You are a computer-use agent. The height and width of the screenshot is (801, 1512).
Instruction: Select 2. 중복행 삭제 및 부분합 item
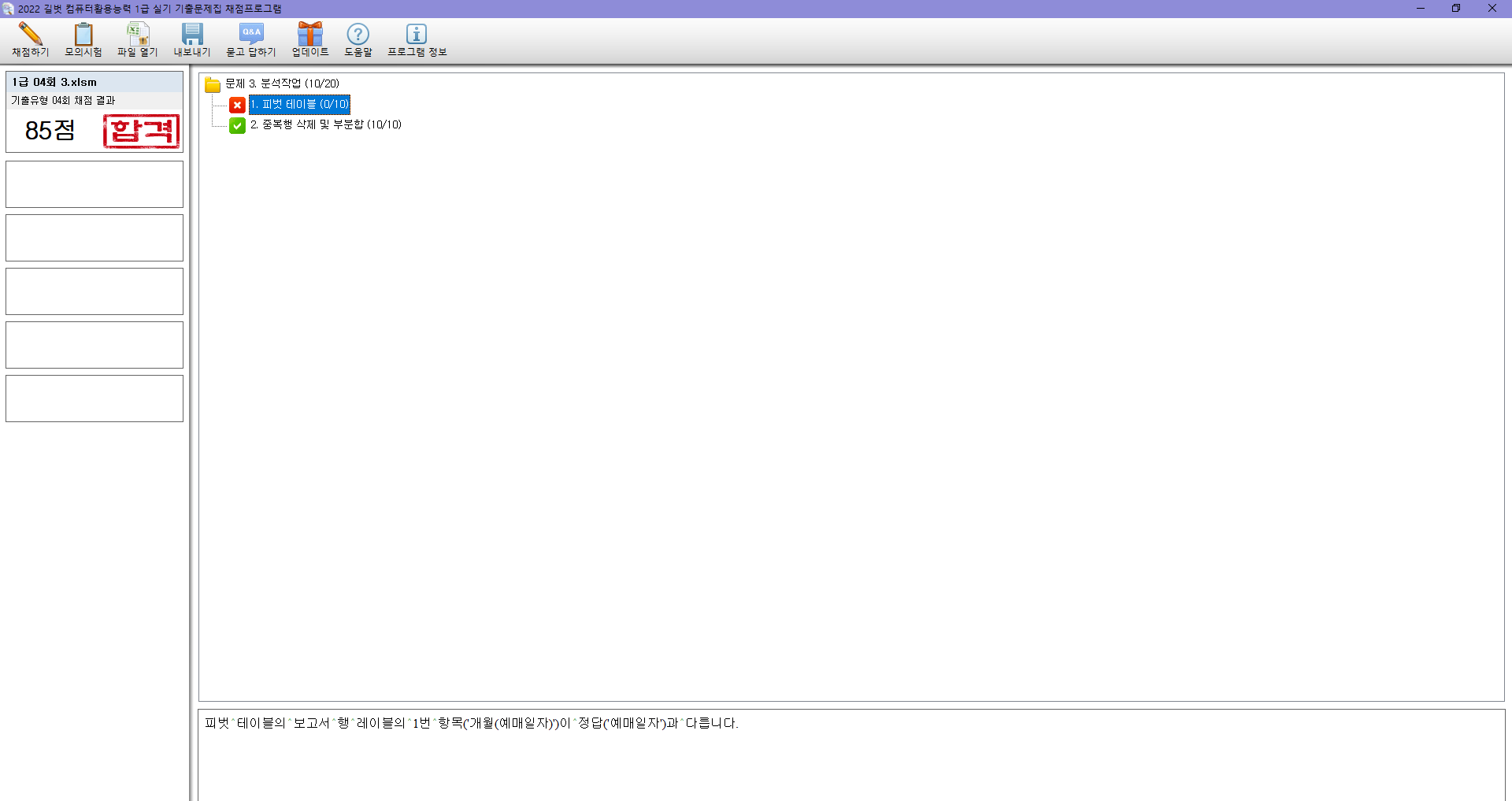tap(325, 125)
